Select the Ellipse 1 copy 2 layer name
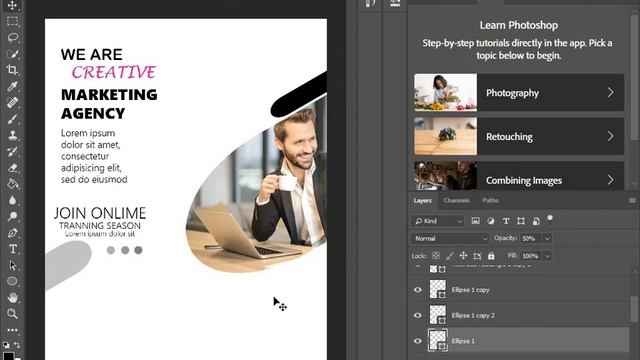The width and height of the screenshot is (640, 360). pyautogui.click(x=473, y=315)
